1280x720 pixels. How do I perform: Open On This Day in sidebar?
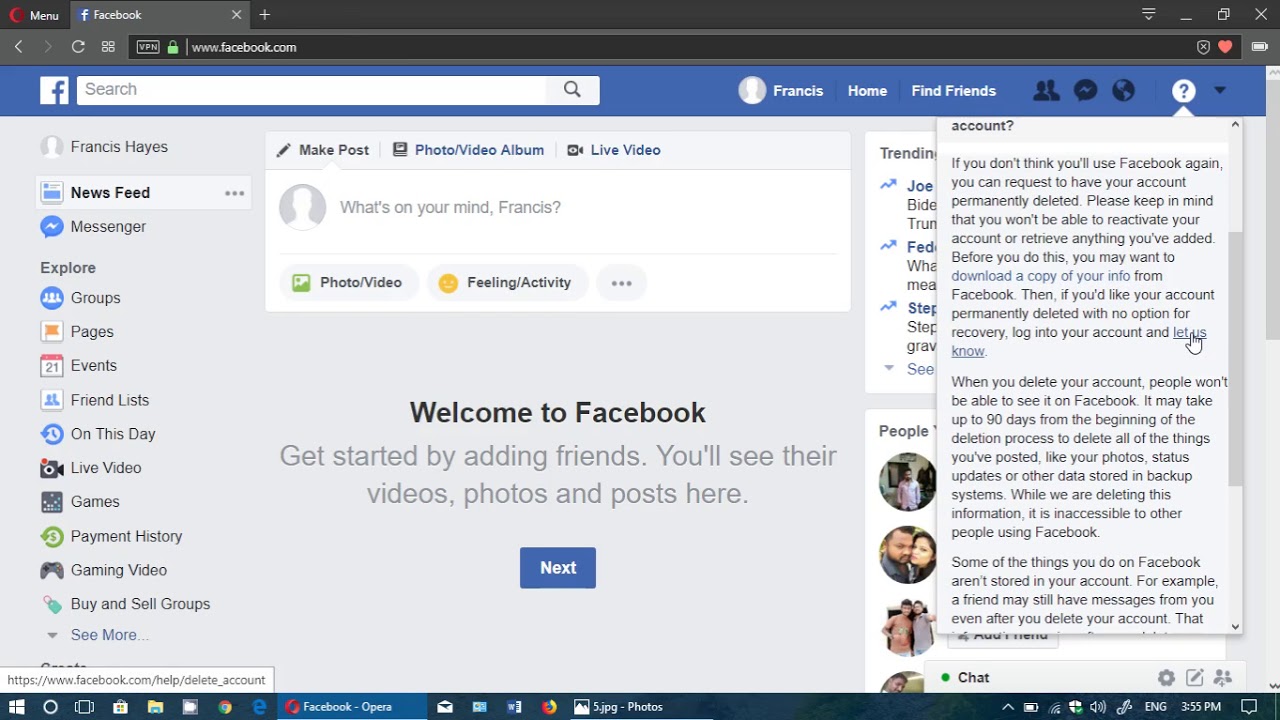[x=112, y=434]
